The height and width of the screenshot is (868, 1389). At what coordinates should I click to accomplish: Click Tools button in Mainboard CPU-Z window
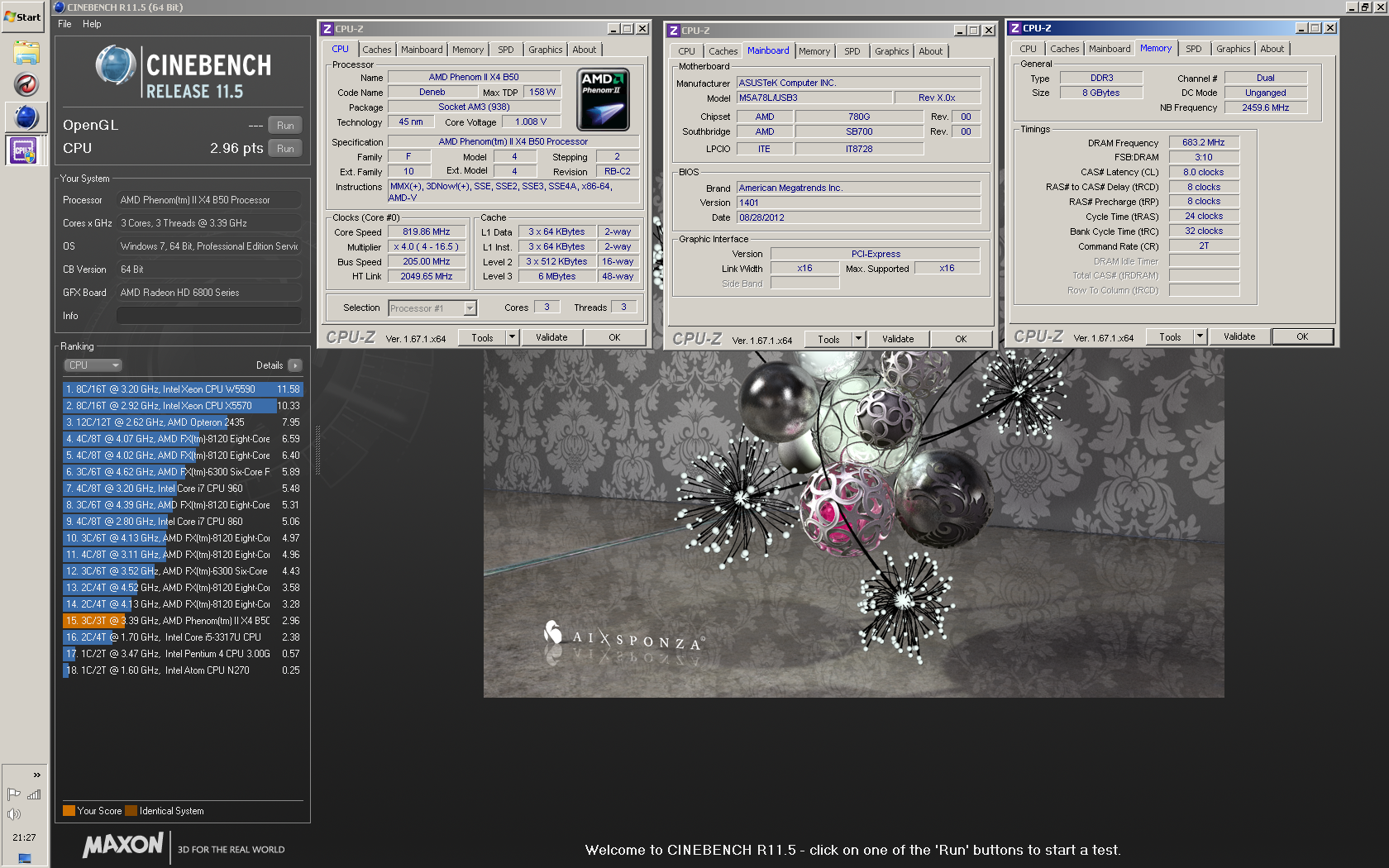pos(828,339)
